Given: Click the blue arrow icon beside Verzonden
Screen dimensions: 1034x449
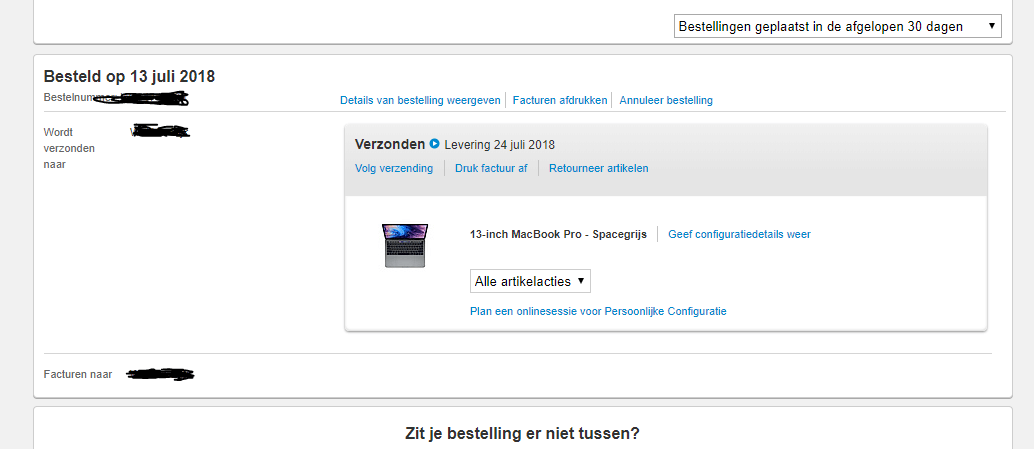Looking at the screenshot, I should point(434,144).
